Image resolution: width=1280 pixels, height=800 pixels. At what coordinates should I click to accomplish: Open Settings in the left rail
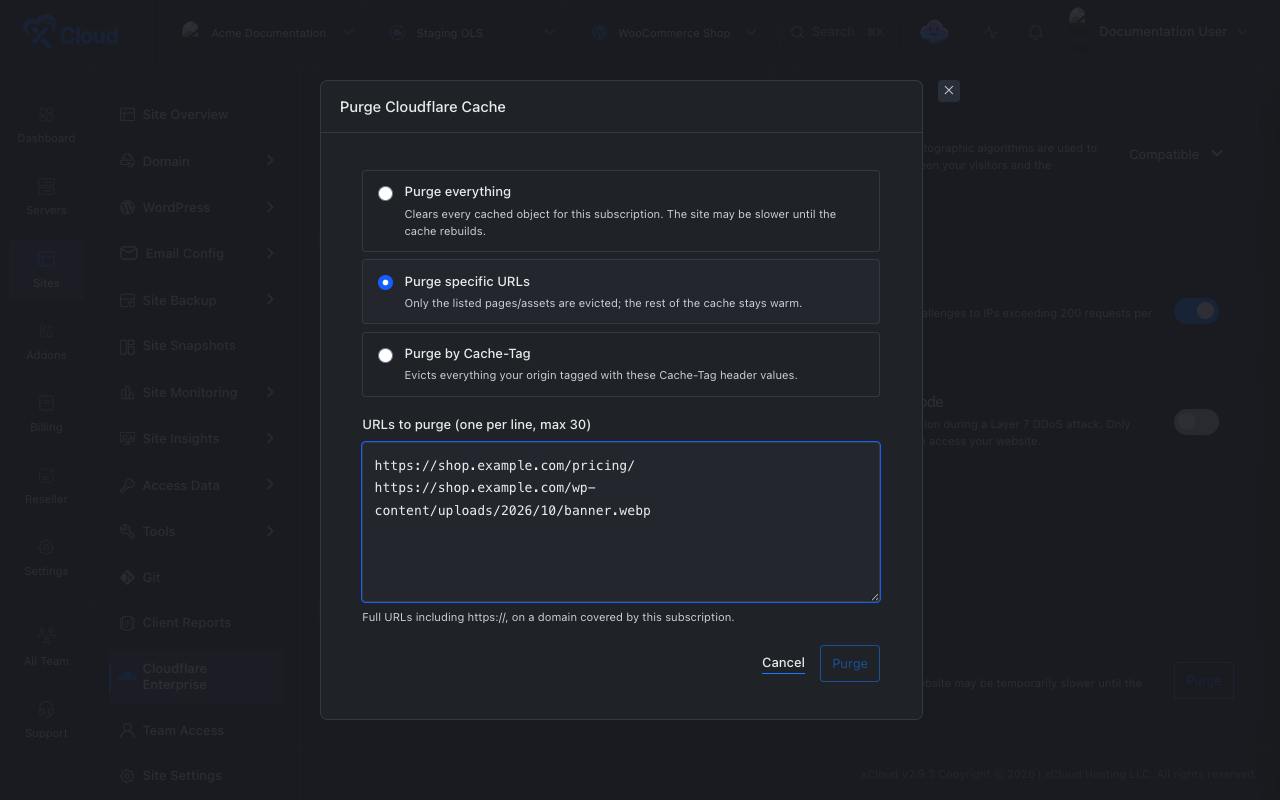(46, 558)
